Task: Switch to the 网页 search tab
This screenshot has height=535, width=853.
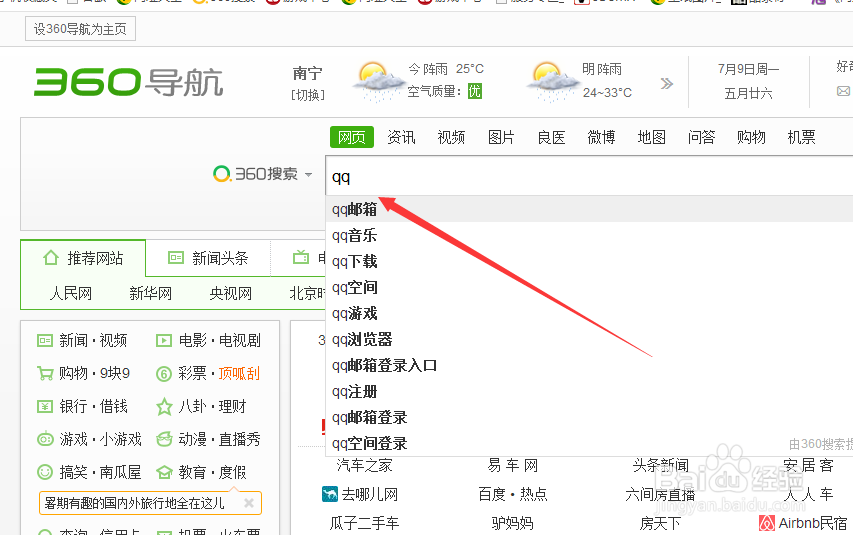Action: tap(352, 137)
